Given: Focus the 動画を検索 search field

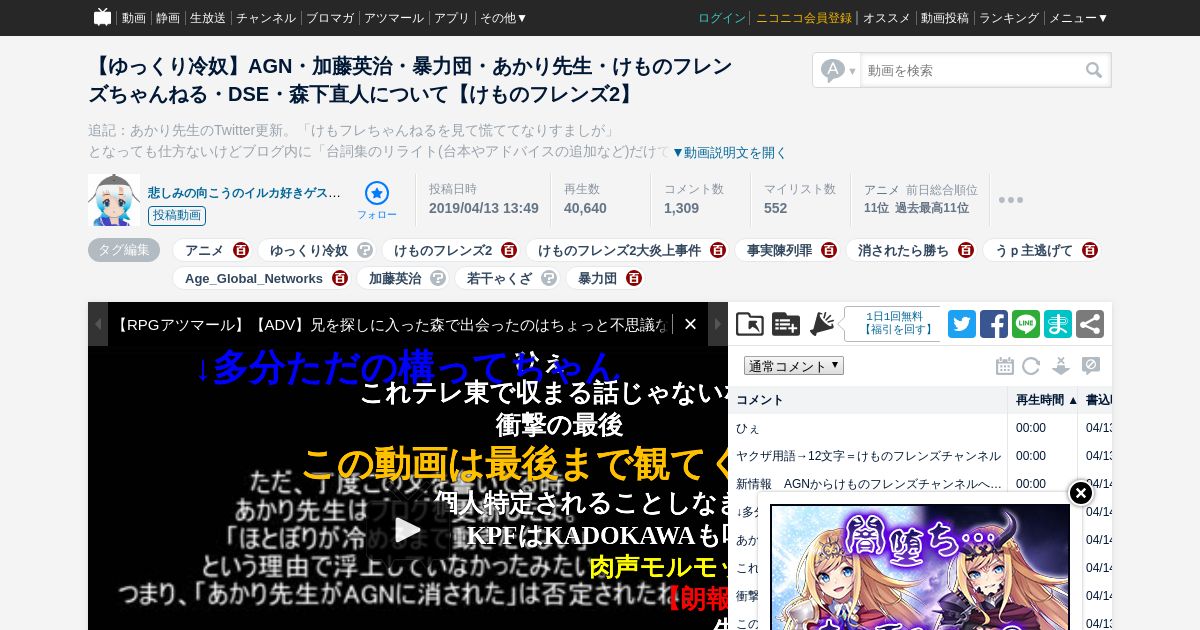Looking at the screenshot, I should (972, 70).
